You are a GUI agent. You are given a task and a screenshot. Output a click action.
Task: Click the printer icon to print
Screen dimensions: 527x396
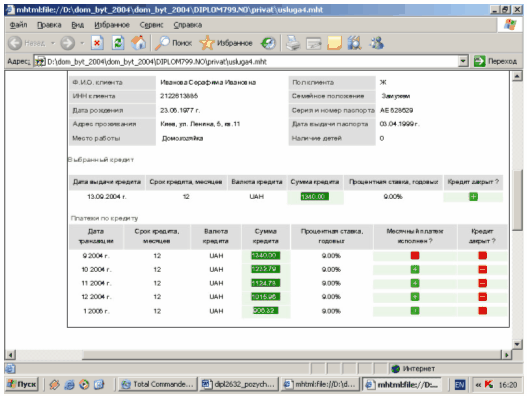tap(293, 43)
